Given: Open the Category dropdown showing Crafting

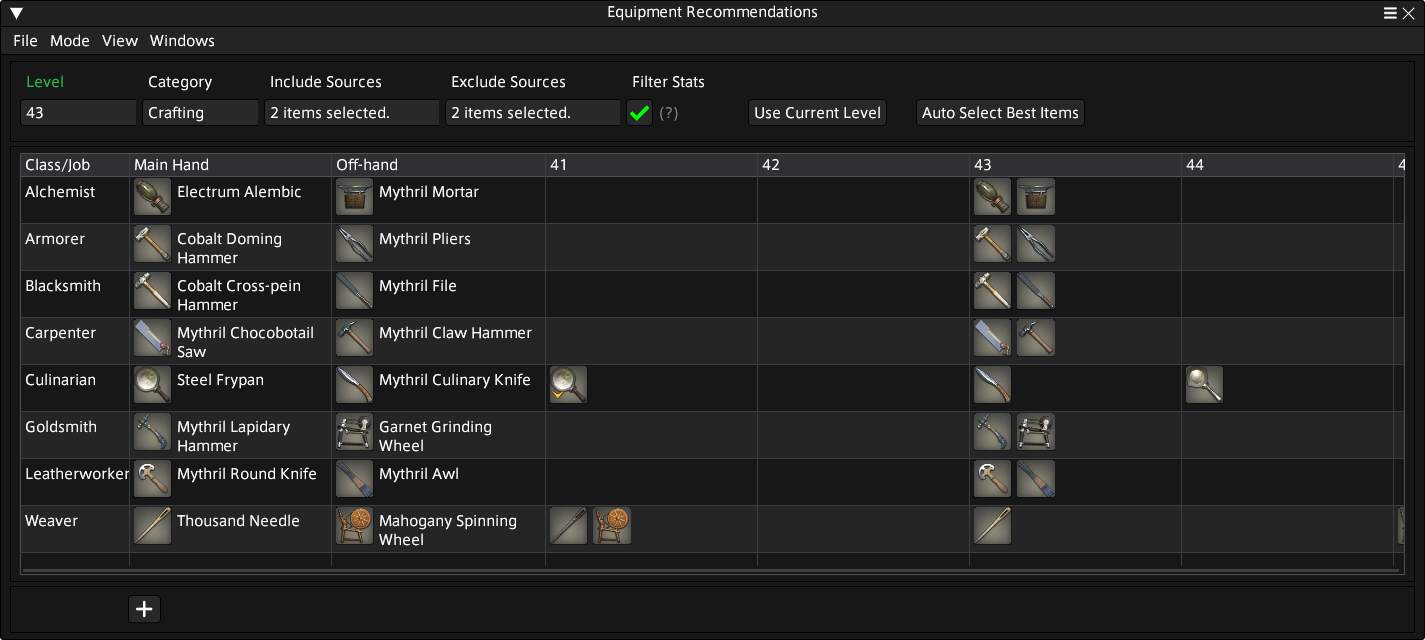Looking at the screenshot, I should pyautogui.click(x=200, y=112).
